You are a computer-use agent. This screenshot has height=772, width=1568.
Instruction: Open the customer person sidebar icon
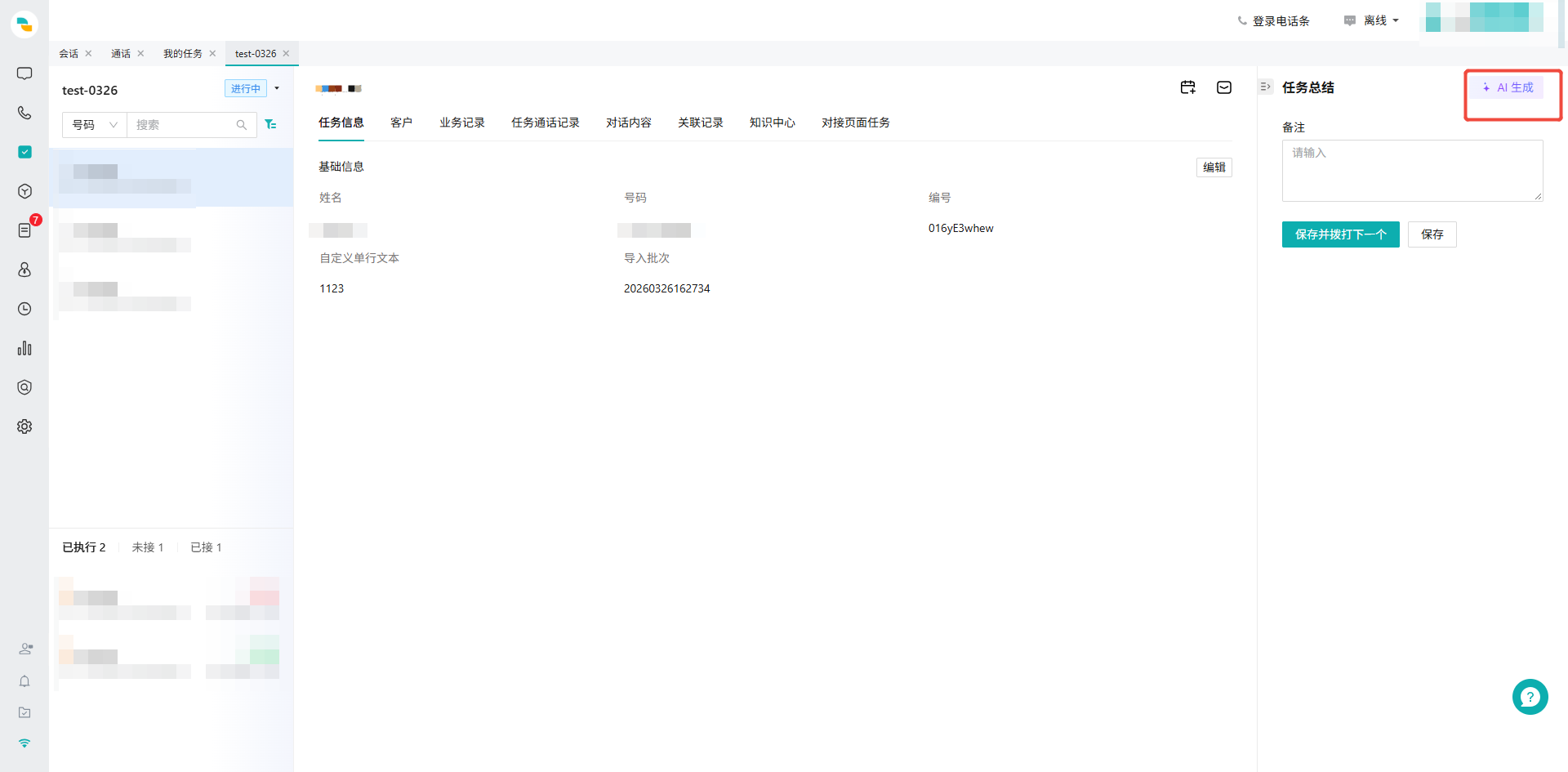tap(24, 270)
